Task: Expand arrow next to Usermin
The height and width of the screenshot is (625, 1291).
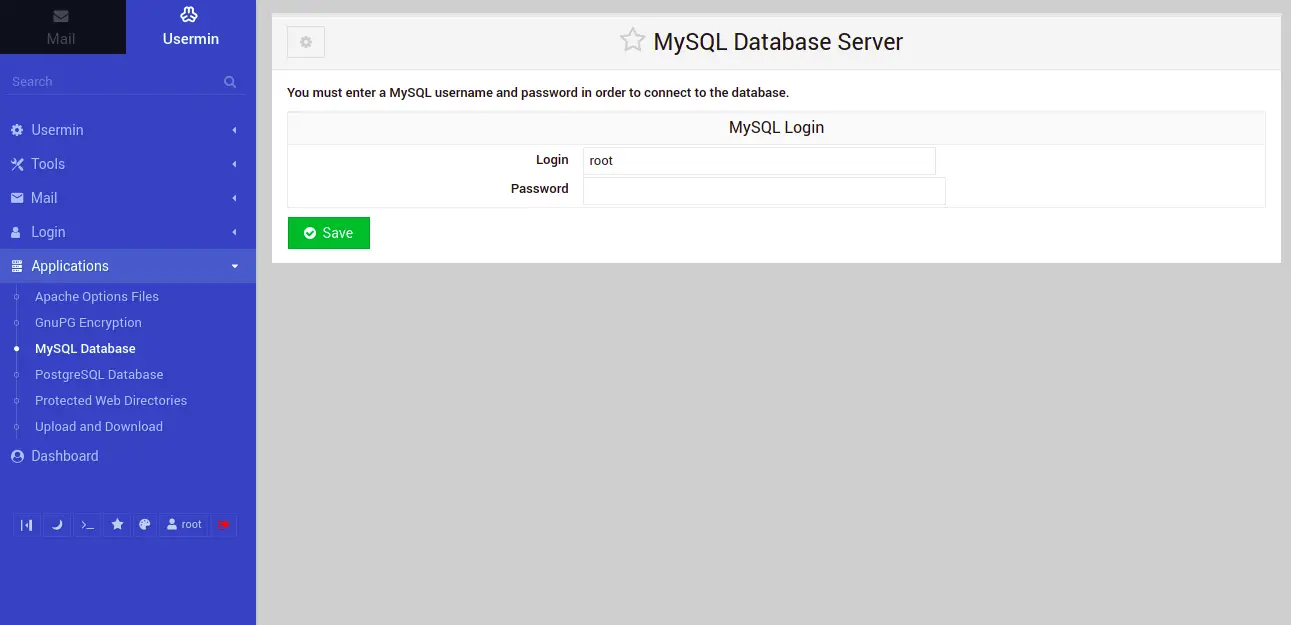Action: click(235, 130)
